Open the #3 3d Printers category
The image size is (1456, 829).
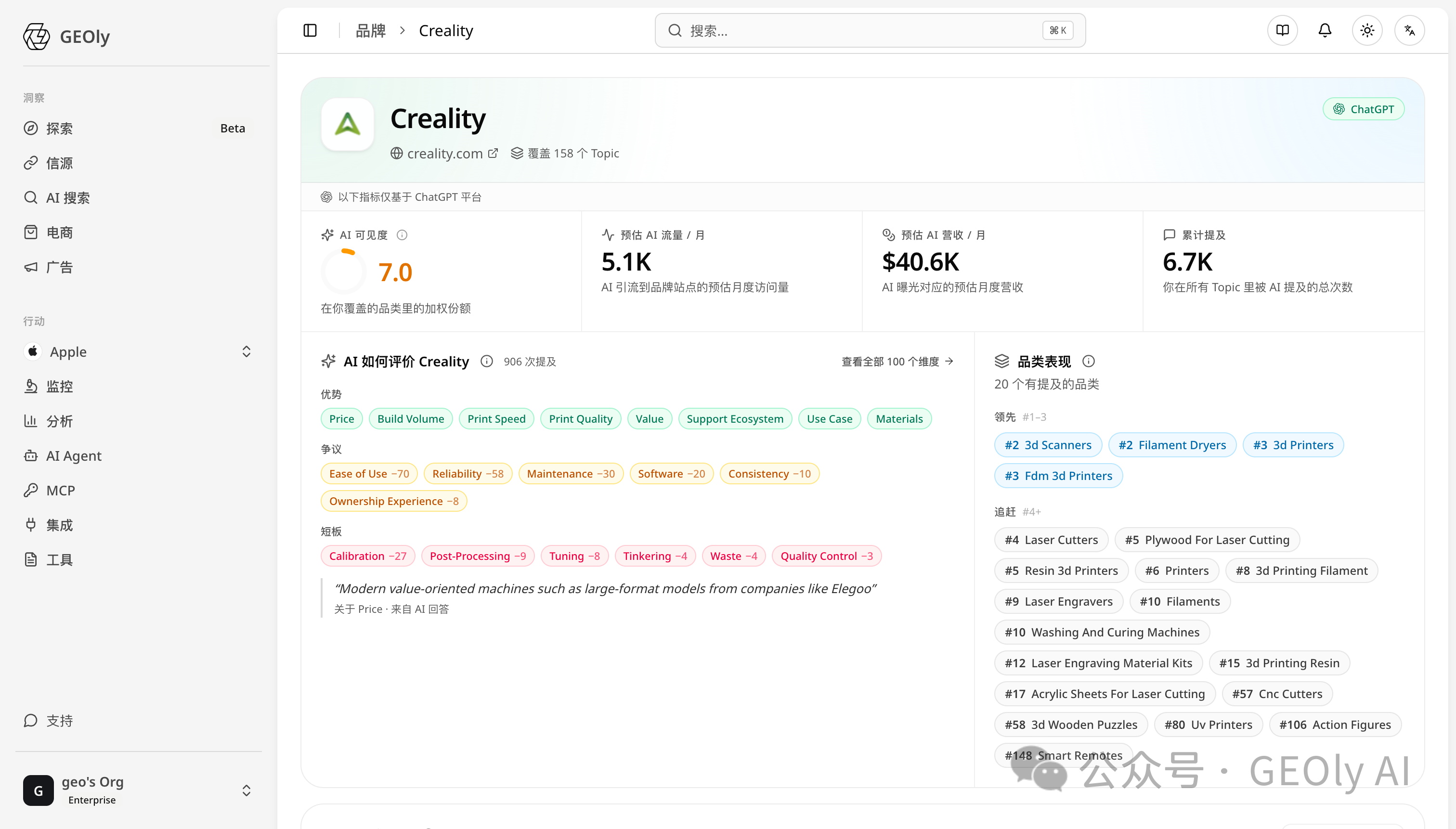click(x=1293, y=445)
